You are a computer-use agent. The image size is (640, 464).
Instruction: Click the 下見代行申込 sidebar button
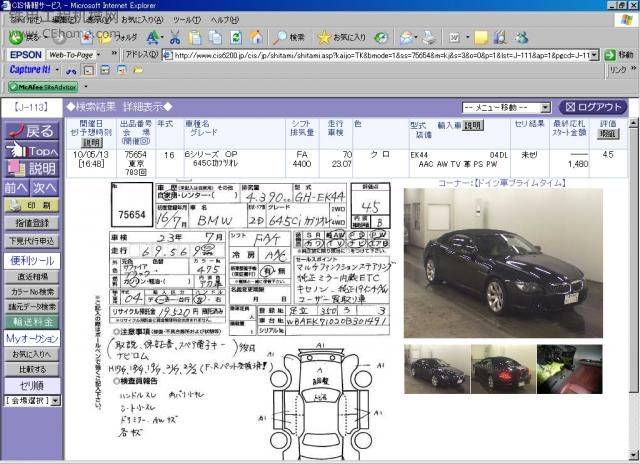click(32, 241)
